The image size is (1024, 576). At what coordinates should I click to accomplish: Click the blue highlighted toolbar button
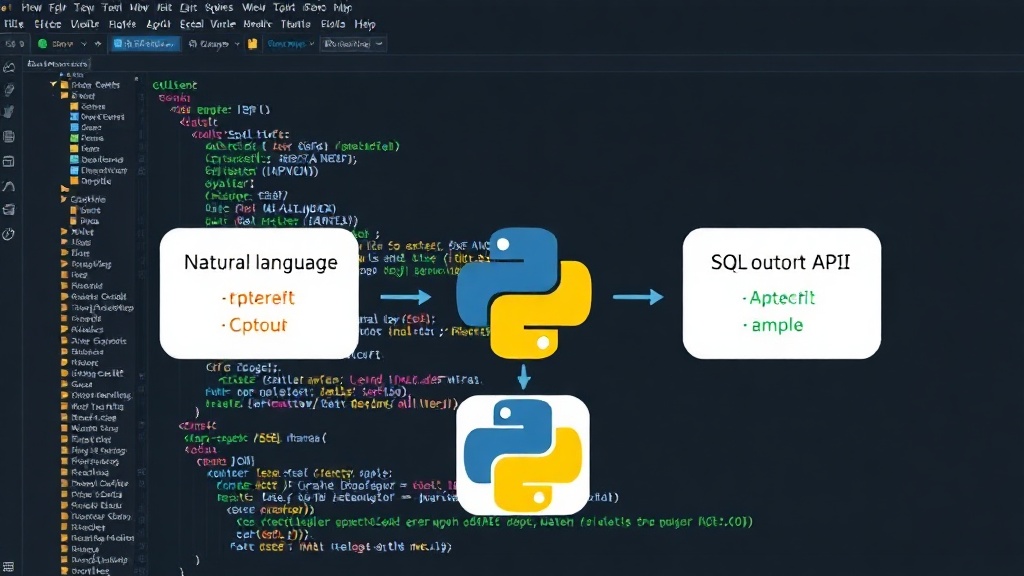(144, 44)
